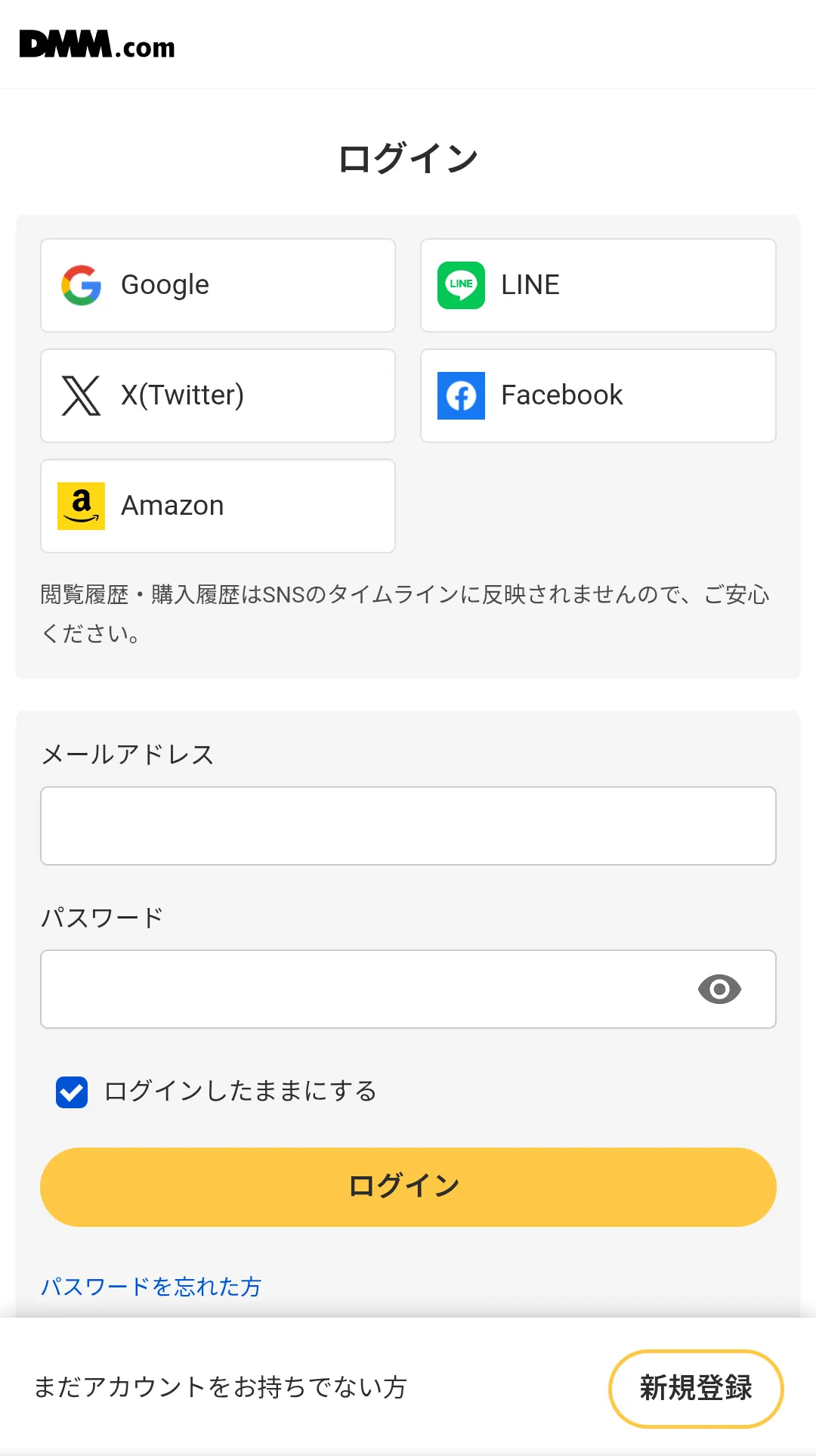Click the まだアカウントをお持ちでない方 text
The height and width of the screenshot is (1456, 816).
pos(221,1387)
